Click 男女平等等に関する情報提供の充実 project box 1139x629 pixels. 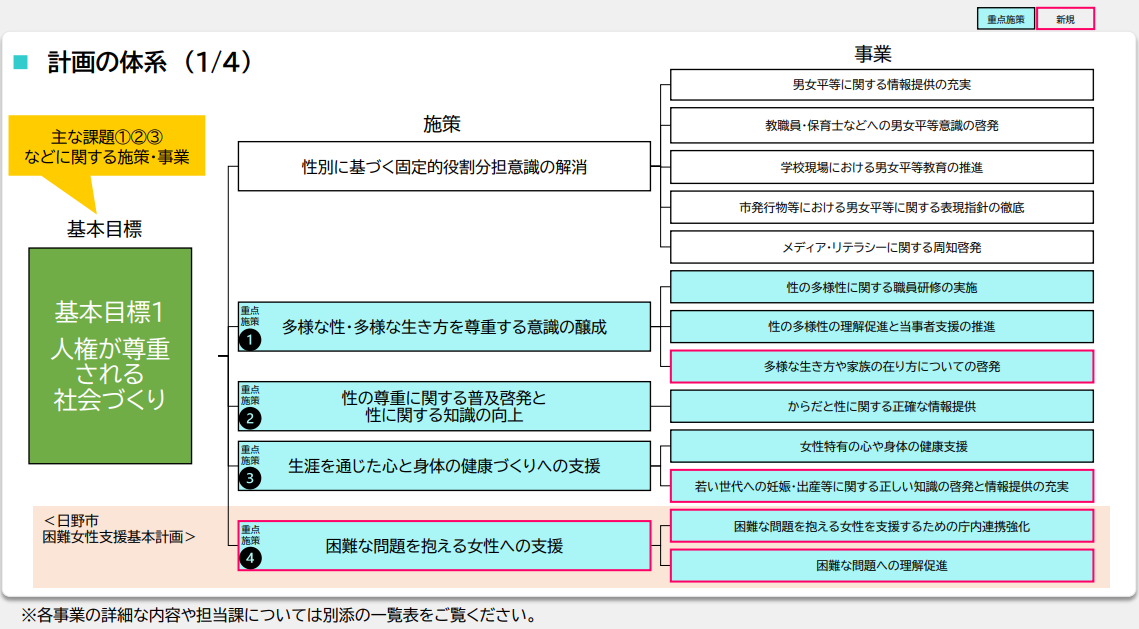click(881, 85)
